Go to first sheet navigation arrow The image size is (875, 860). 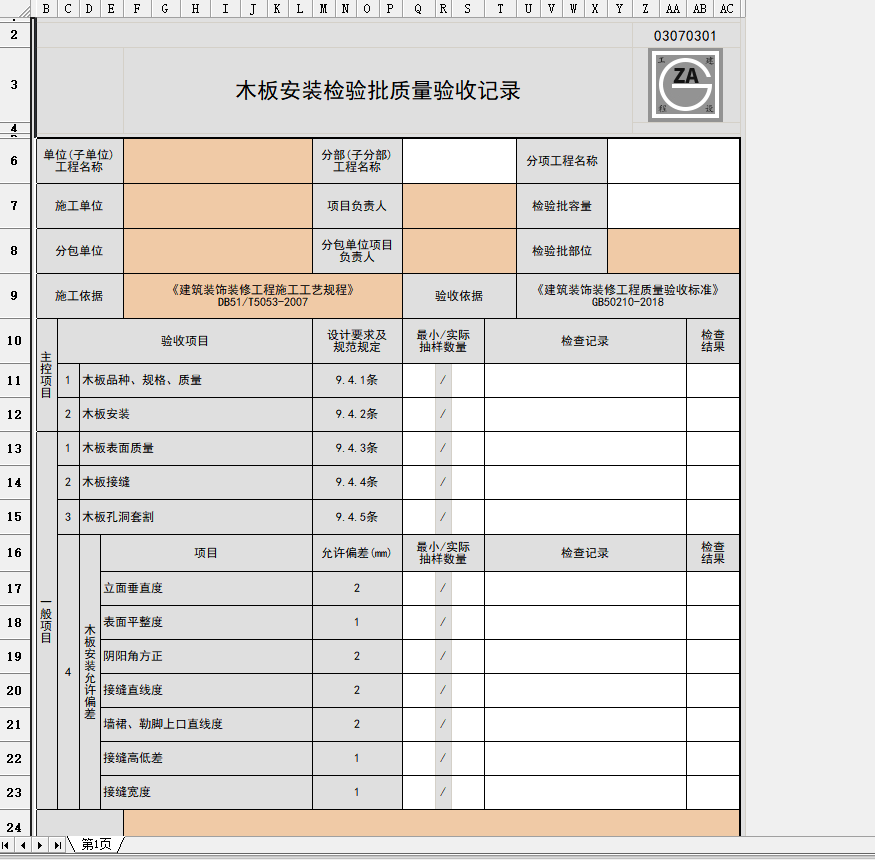[x=5, y=845]
